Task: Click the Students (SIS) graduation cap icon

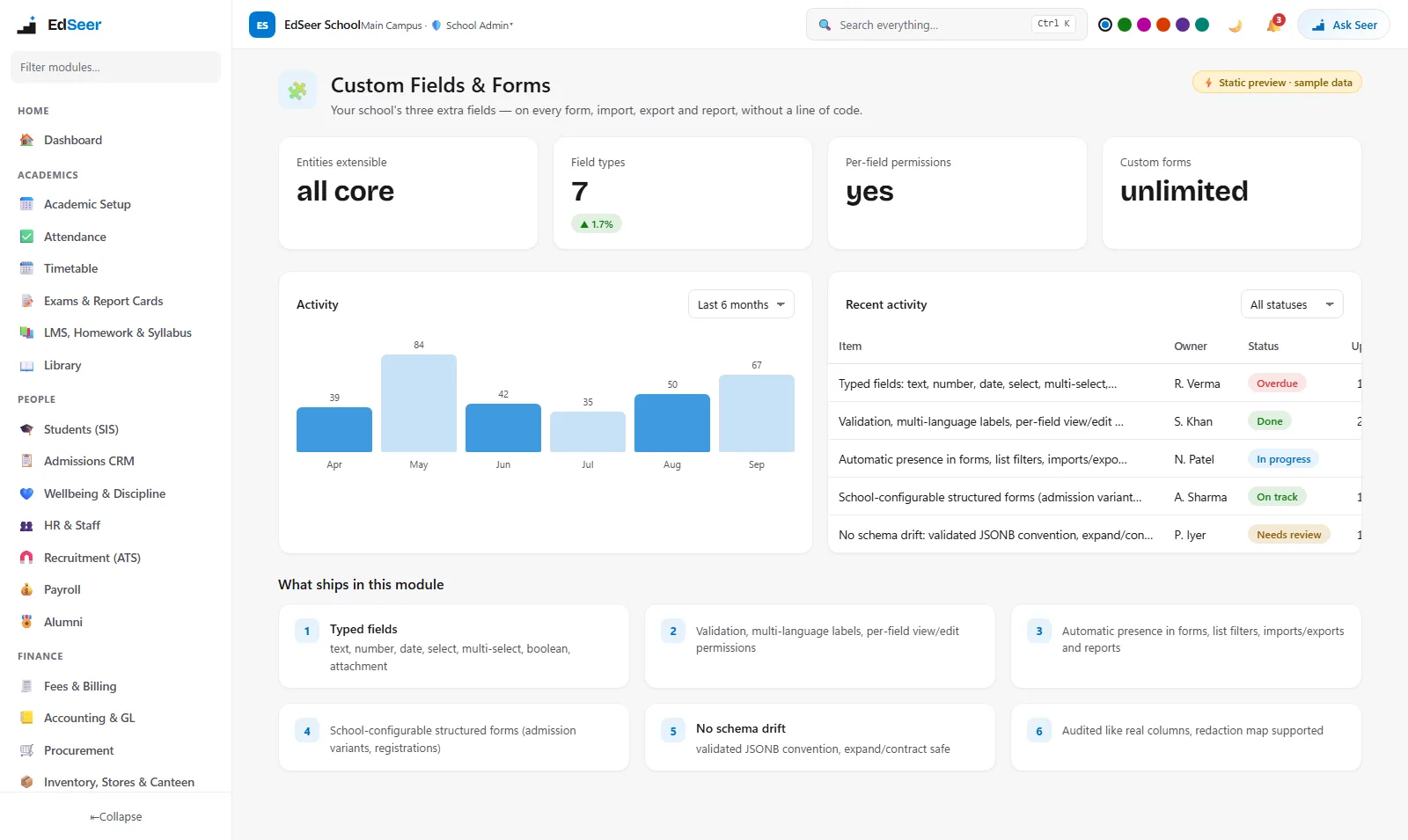Action: [26, 429]
